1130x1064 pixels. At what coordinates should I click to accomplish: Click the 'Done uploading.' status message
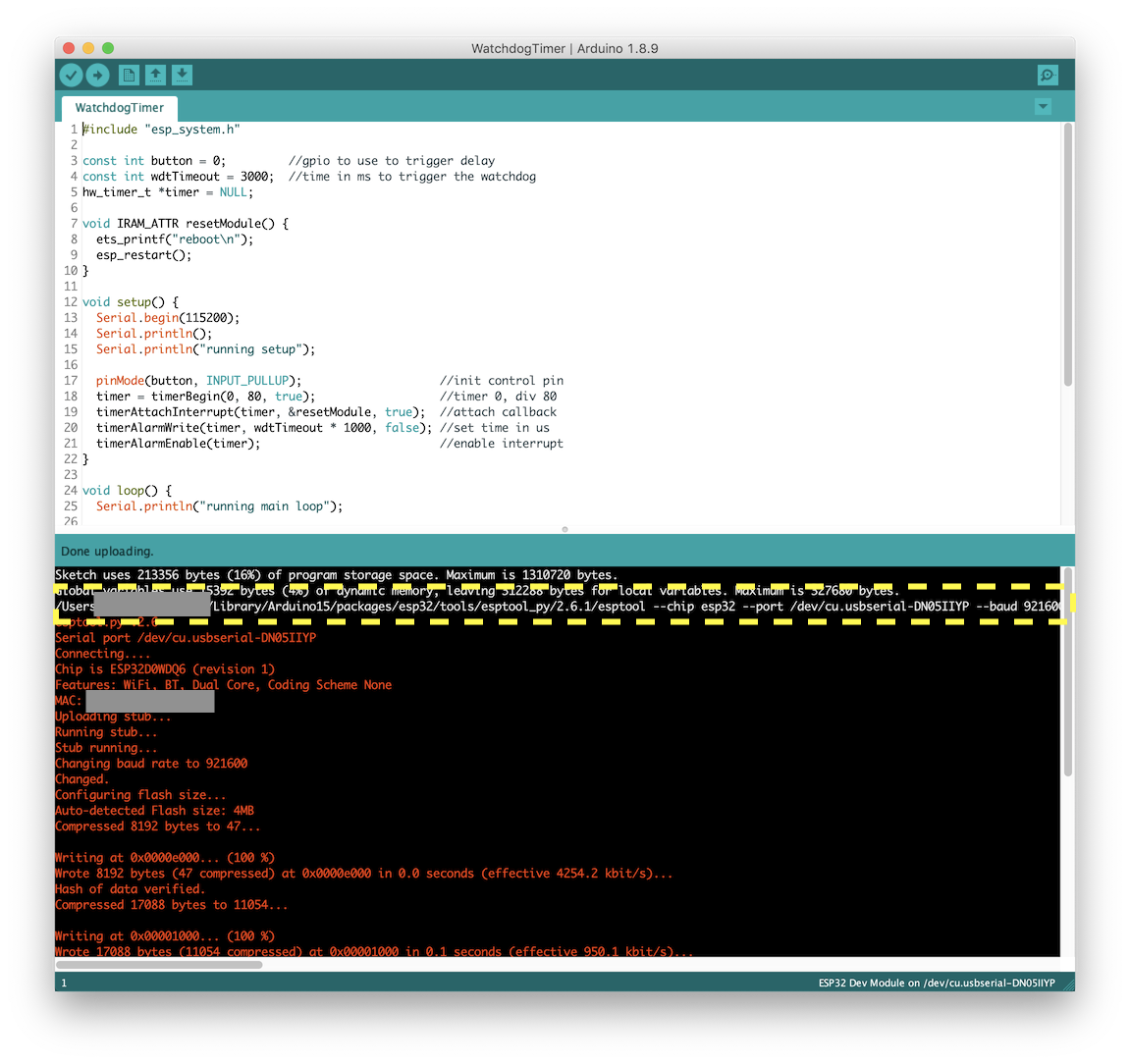(x=107, y=552)
